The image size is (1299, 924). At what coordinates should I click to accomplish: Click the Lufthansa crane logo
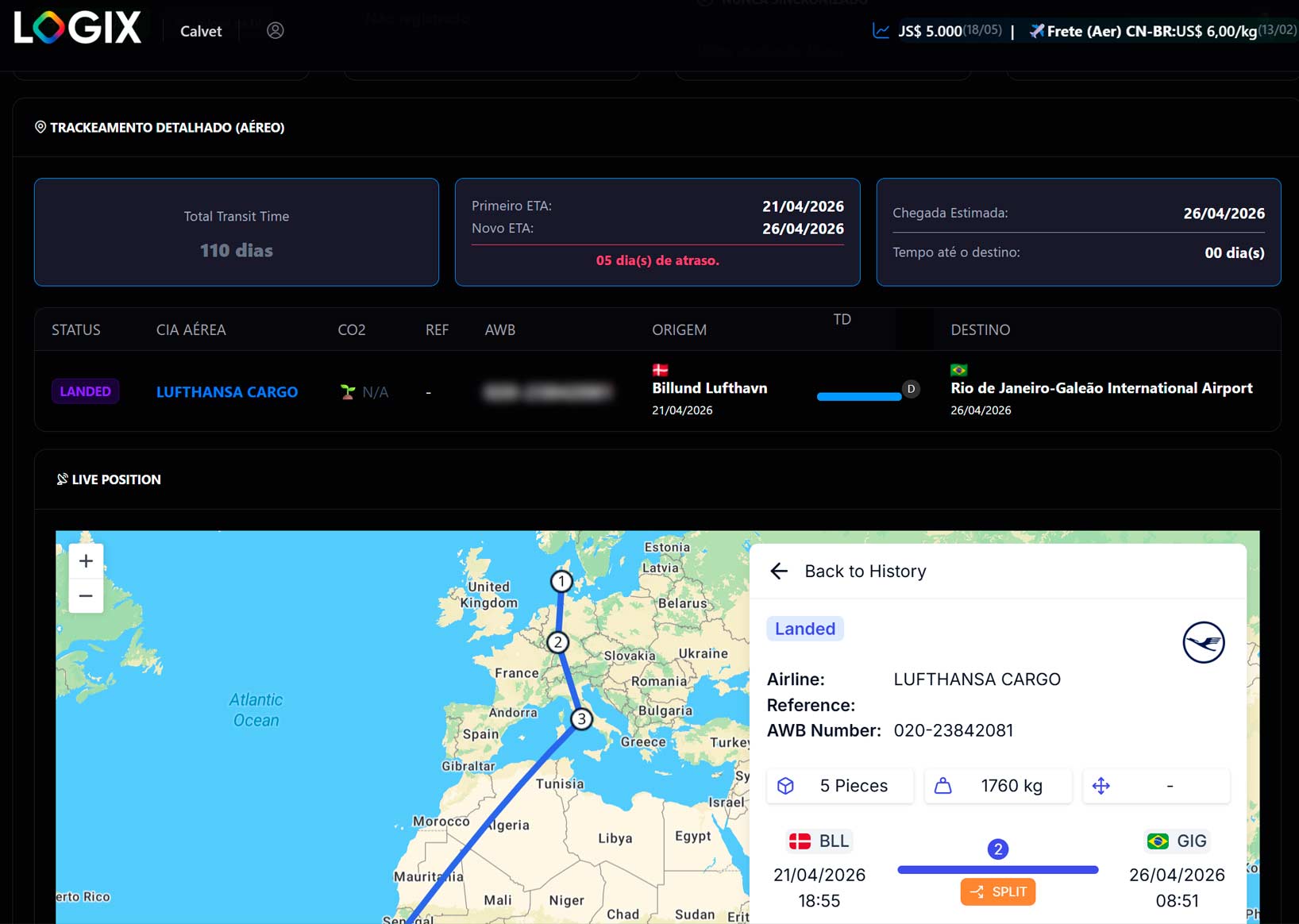point(1204,642)
